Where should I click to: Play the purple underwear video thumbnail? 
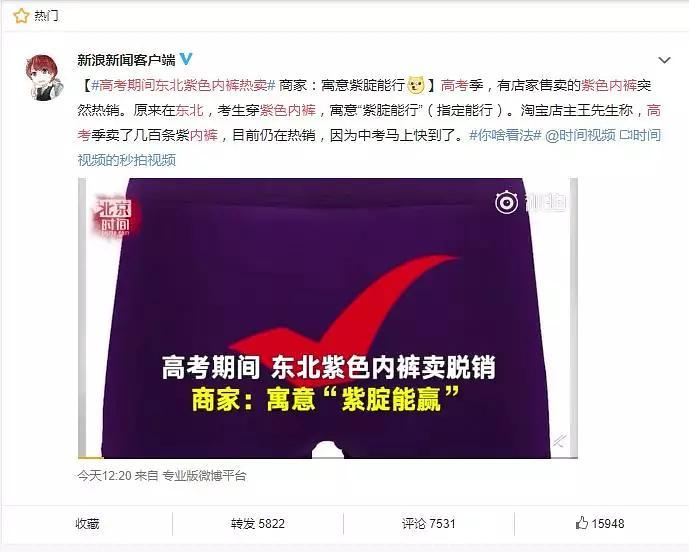click(x=328, y=318)
